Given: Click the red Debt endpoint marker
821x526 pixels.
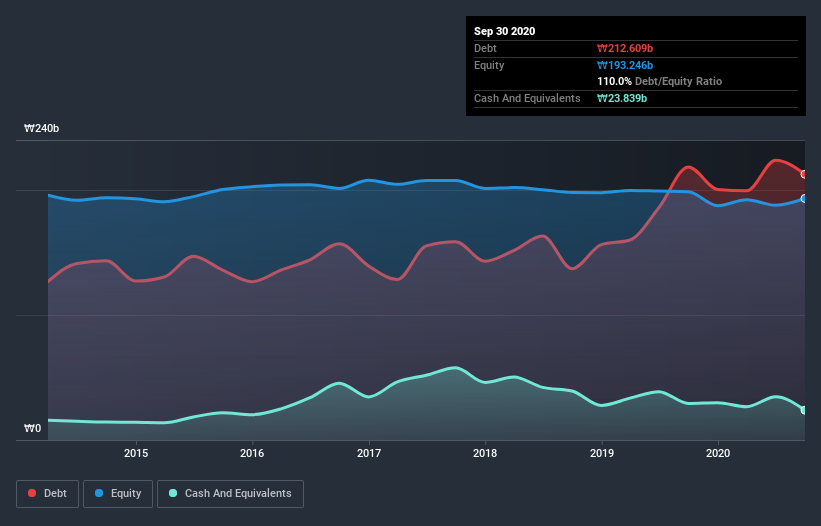Looking at the screenshot, I should point(804,174).
